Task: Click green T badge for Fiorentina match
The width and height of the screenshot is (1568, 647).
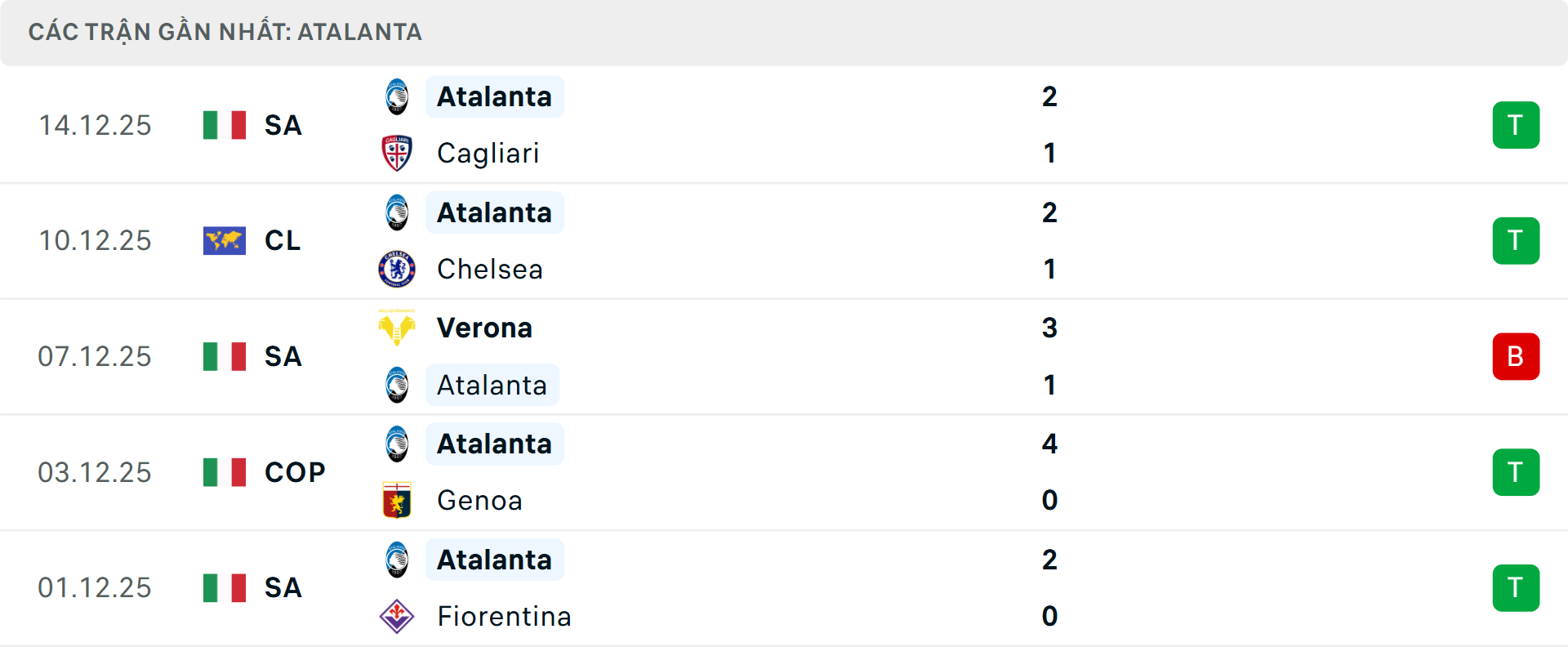Action: coord(1516,588)
